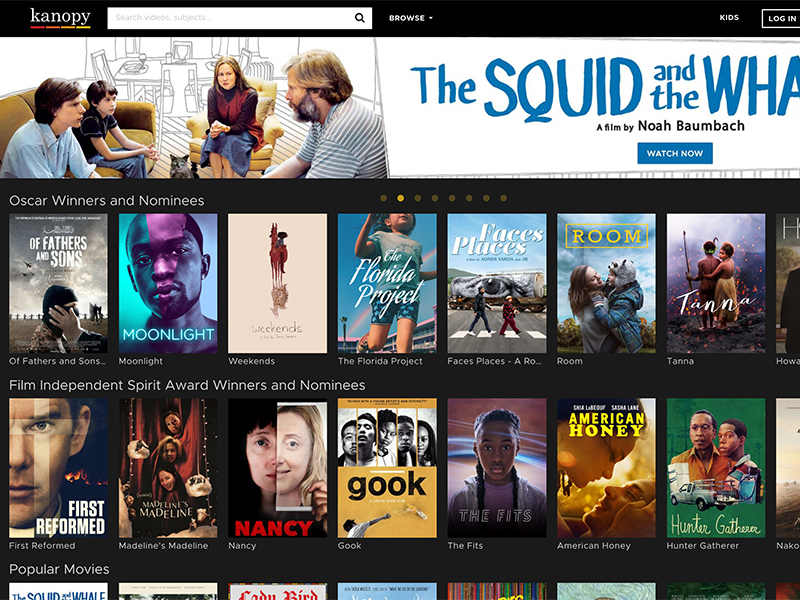The height and width of the screenshot is (600, 800).
Task: Open the First Reformed poster
Action: [58, 468]
